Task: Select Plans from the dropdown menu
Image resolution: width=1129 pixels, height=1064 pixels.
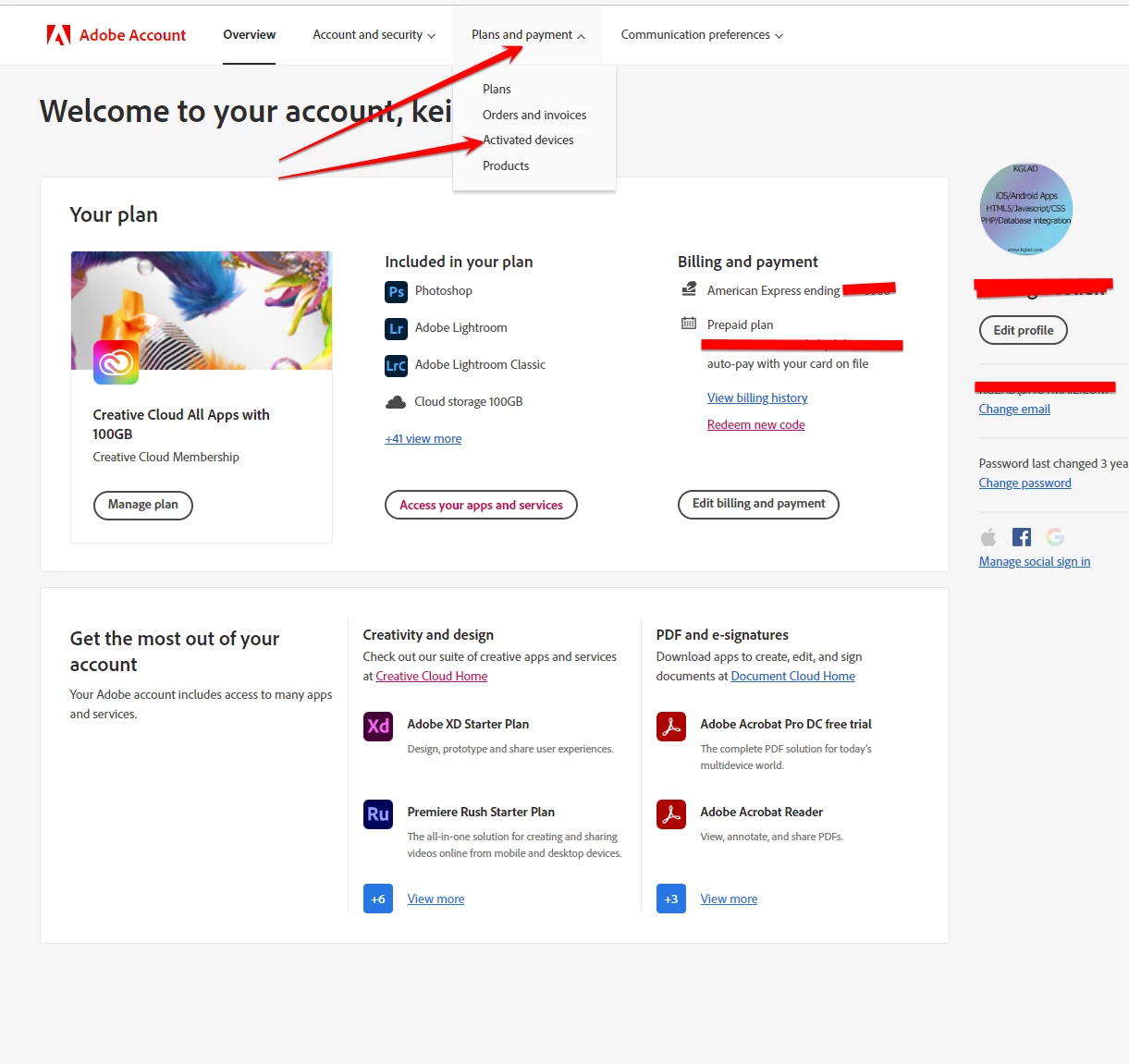Action: pos(497,90)
